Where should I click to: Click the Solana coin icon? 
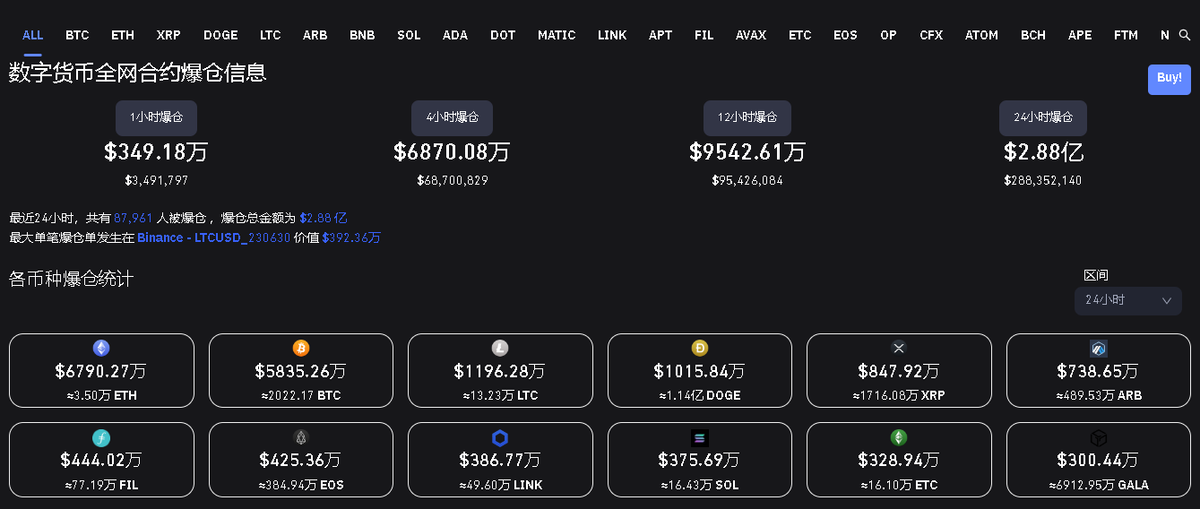tap(700, 437)
